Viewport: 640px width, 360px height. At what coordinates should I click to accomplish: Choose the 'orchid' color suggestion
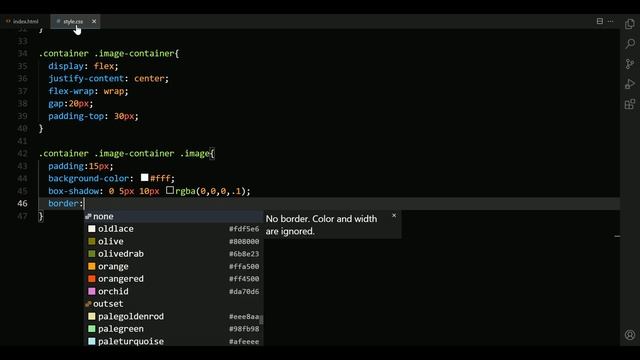point(173,291)
